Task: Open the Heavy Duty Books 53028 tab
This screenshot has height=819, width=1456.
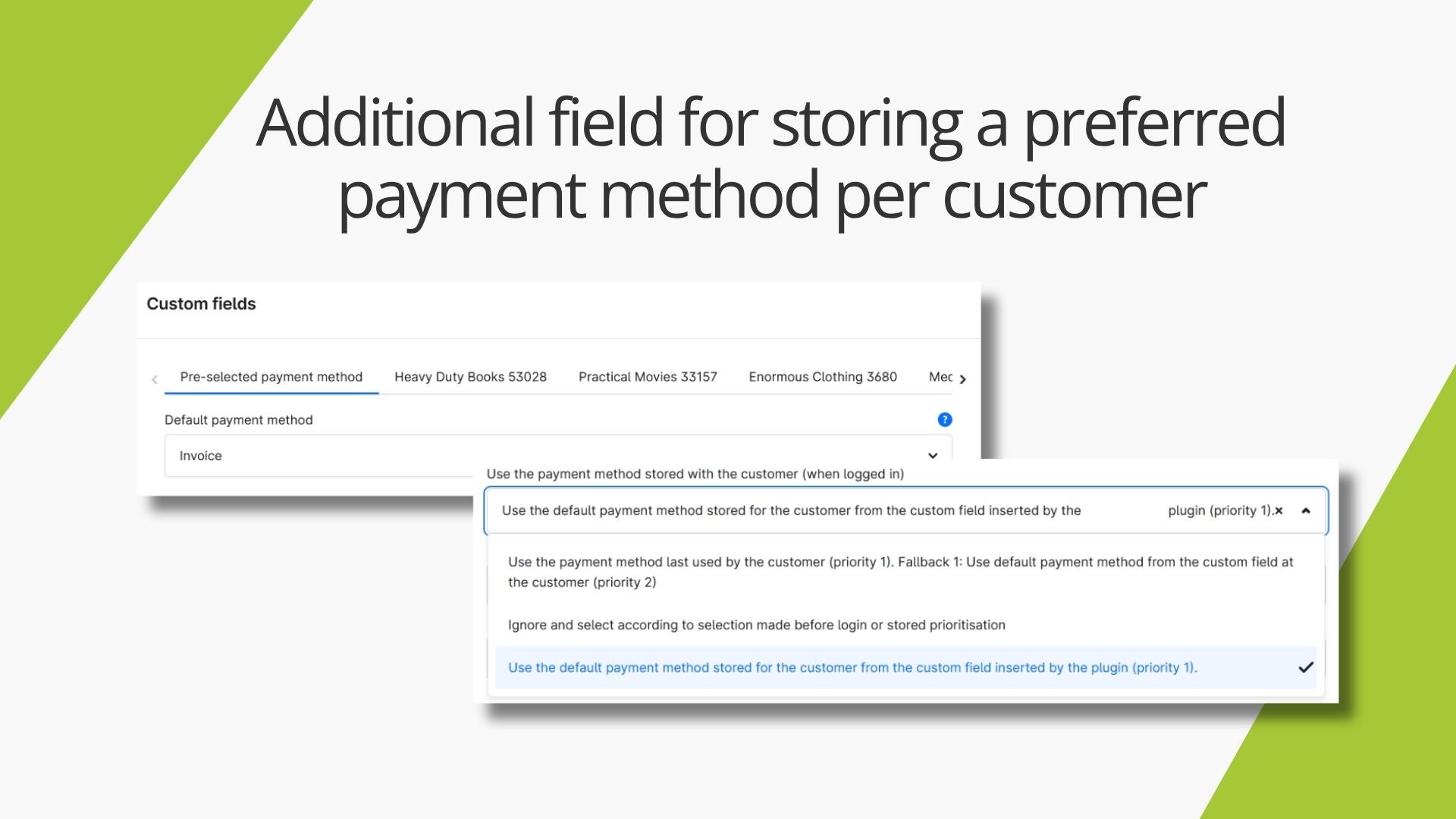Action: (x=470, y=377)
